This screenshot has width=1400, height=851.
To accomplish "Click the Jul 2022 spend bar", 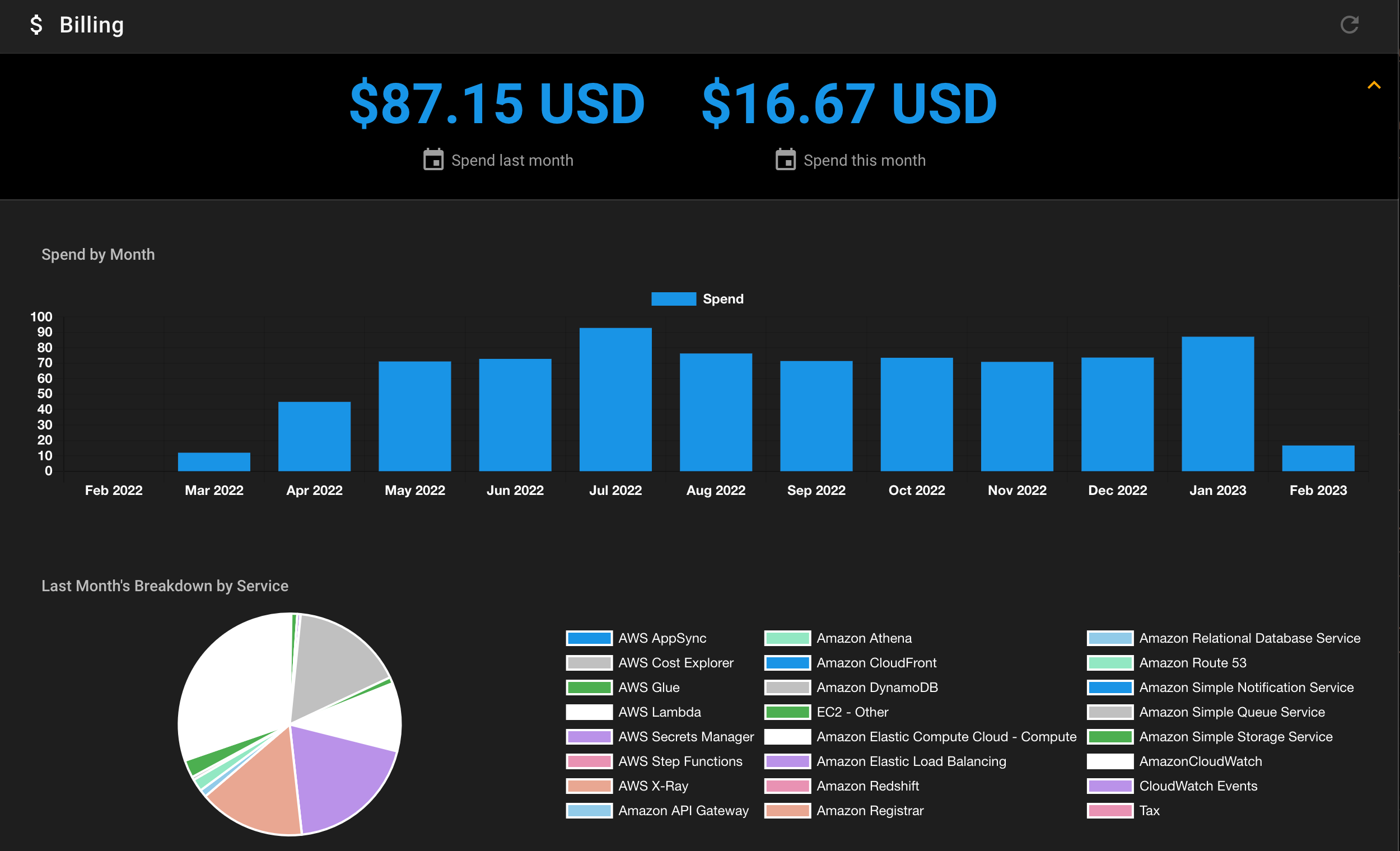I will click(x=615, y=399).
